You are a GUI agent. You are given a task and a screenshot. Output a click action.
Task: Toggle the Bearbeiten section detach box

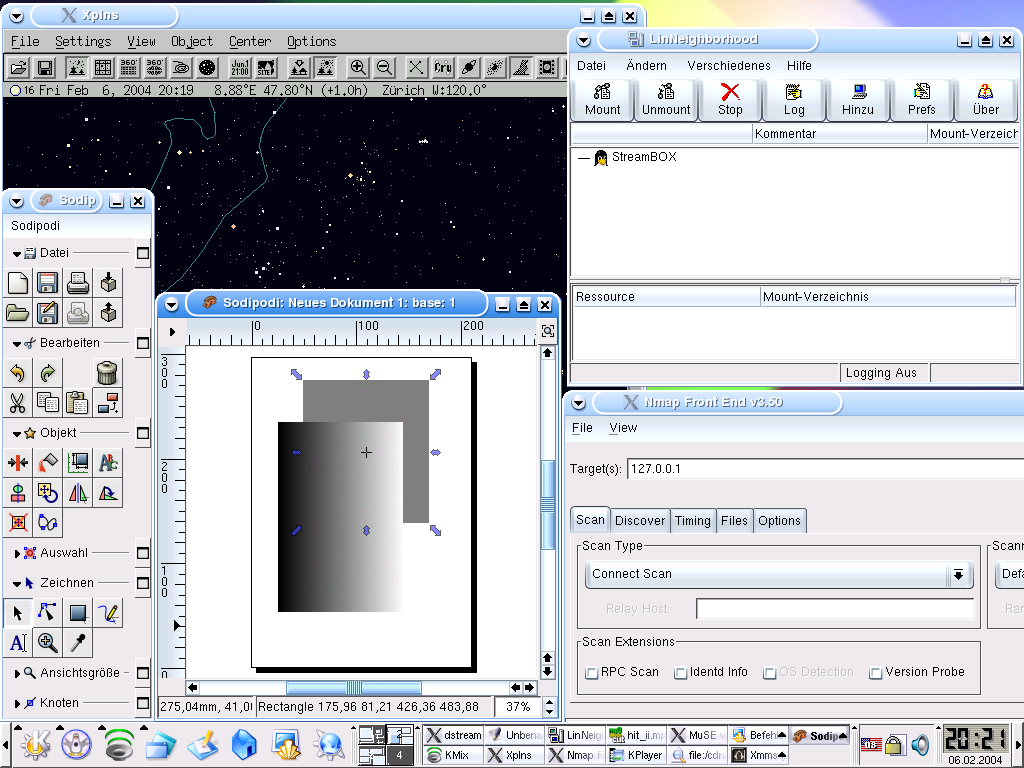click(143, 343)
